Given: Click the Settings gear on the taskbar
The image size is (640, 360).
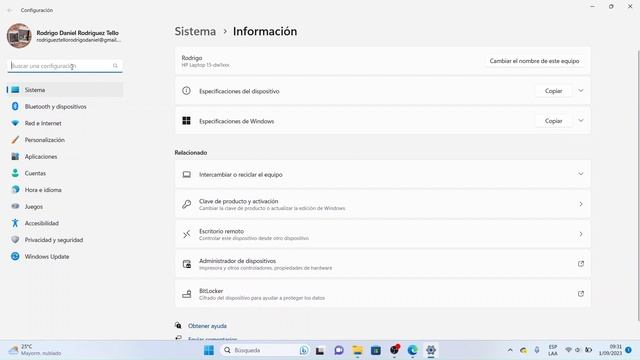Looking at the screenshot, I should click(x=431, y=350).
